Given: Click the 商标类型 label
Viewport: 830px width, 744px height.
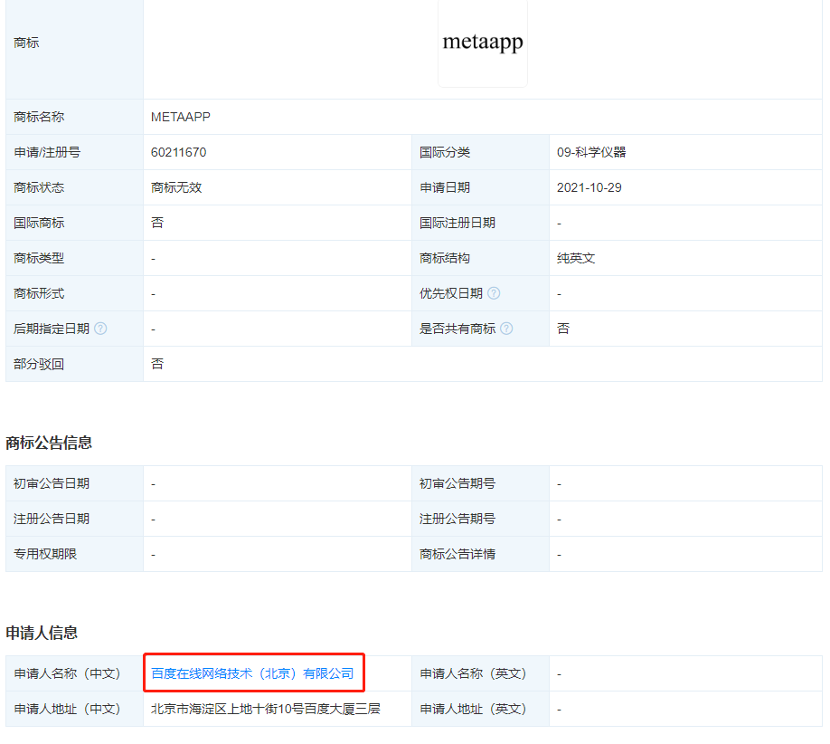Looking at the screenshot, I should (x=39, y=258).
